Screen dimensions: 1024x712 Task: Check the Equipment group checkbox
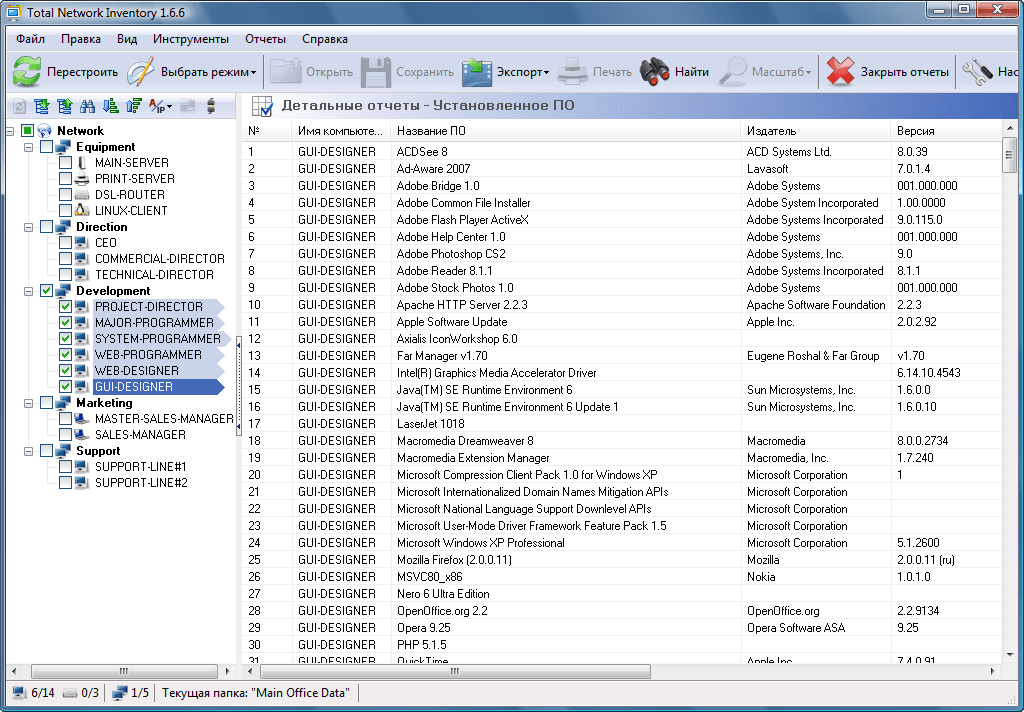coord(46,147)
